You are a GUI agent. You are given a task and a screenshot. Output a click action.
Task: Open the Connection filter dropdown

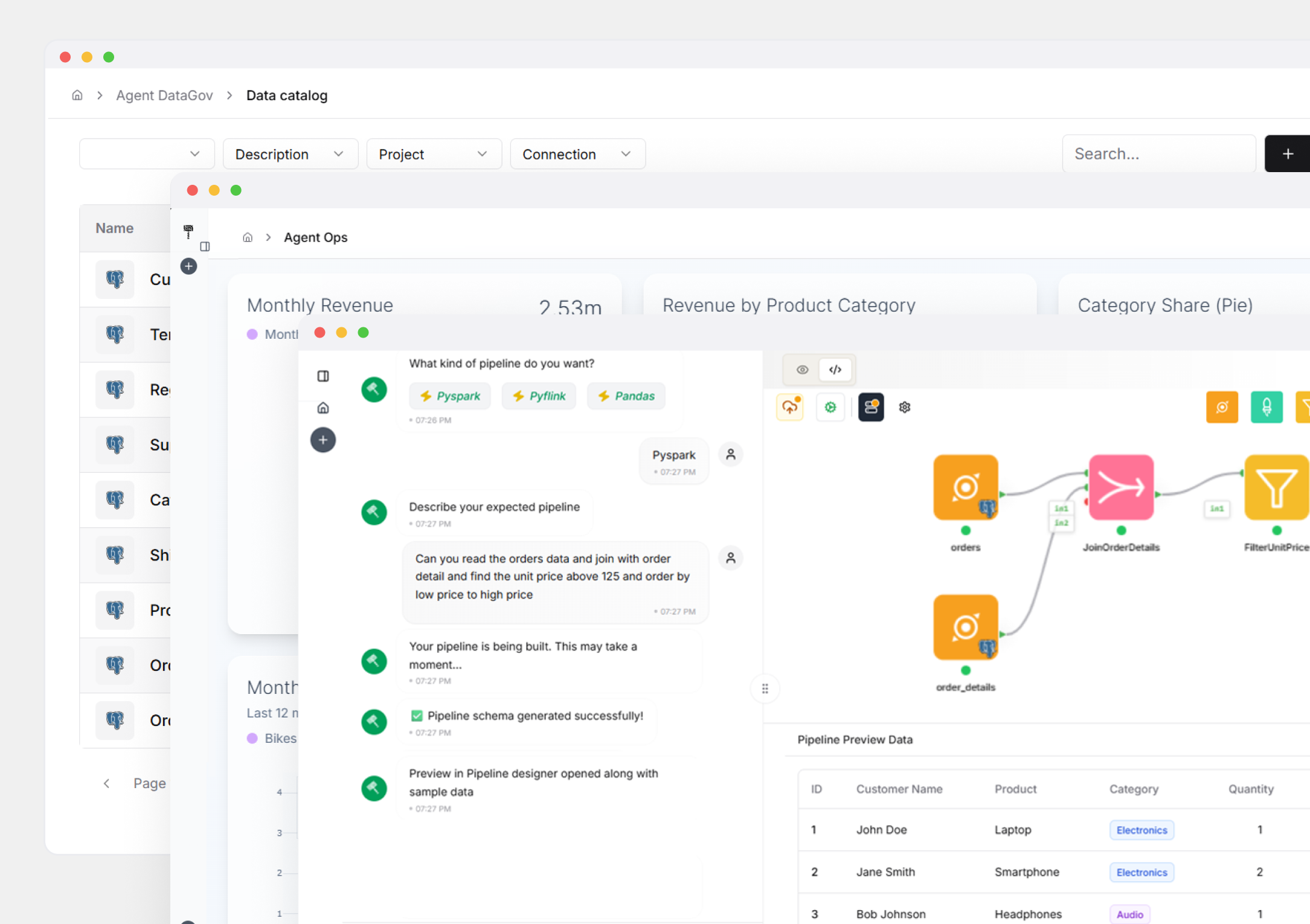(577, 154)
